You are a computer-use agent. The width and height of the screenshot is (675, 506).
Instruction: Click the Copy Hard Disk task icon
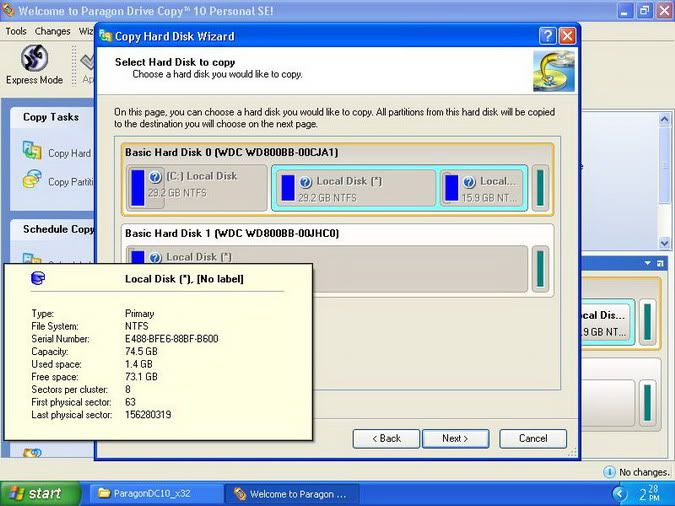pyautogui.click(x=32, y=151)
